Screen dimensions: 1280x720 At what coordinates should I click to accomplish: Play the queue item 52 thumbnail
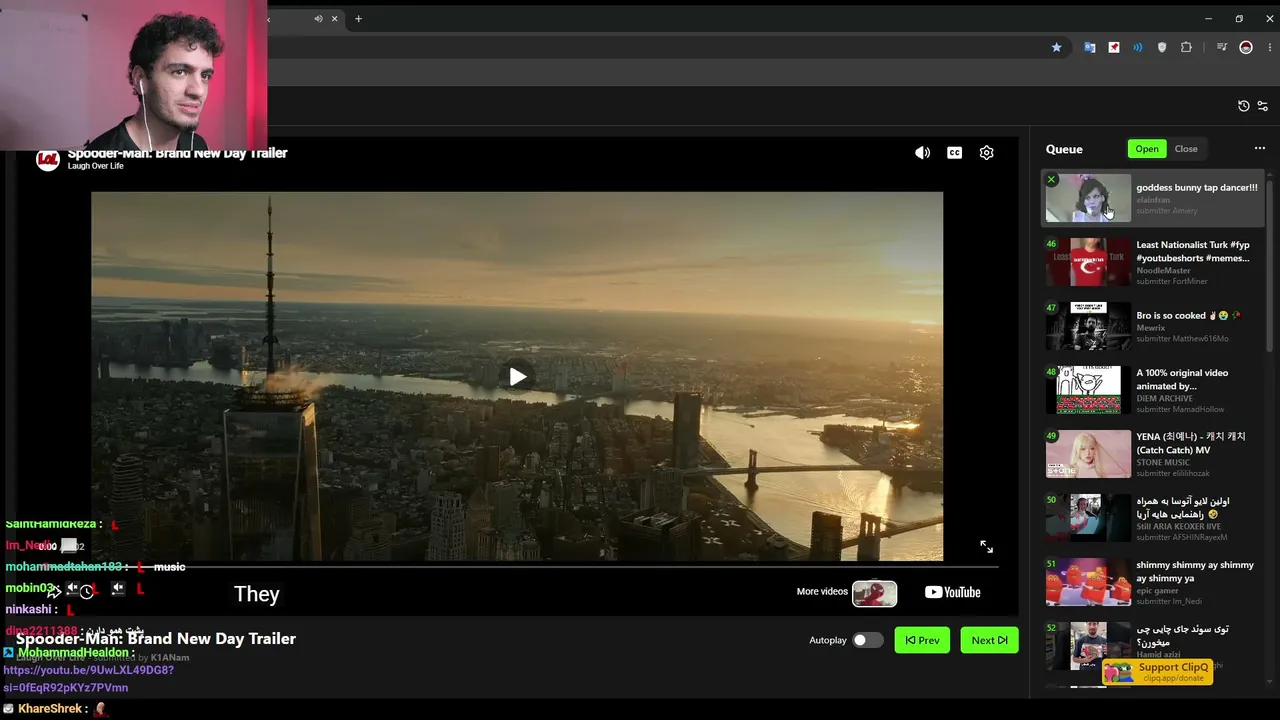[x=1088, y=646]
